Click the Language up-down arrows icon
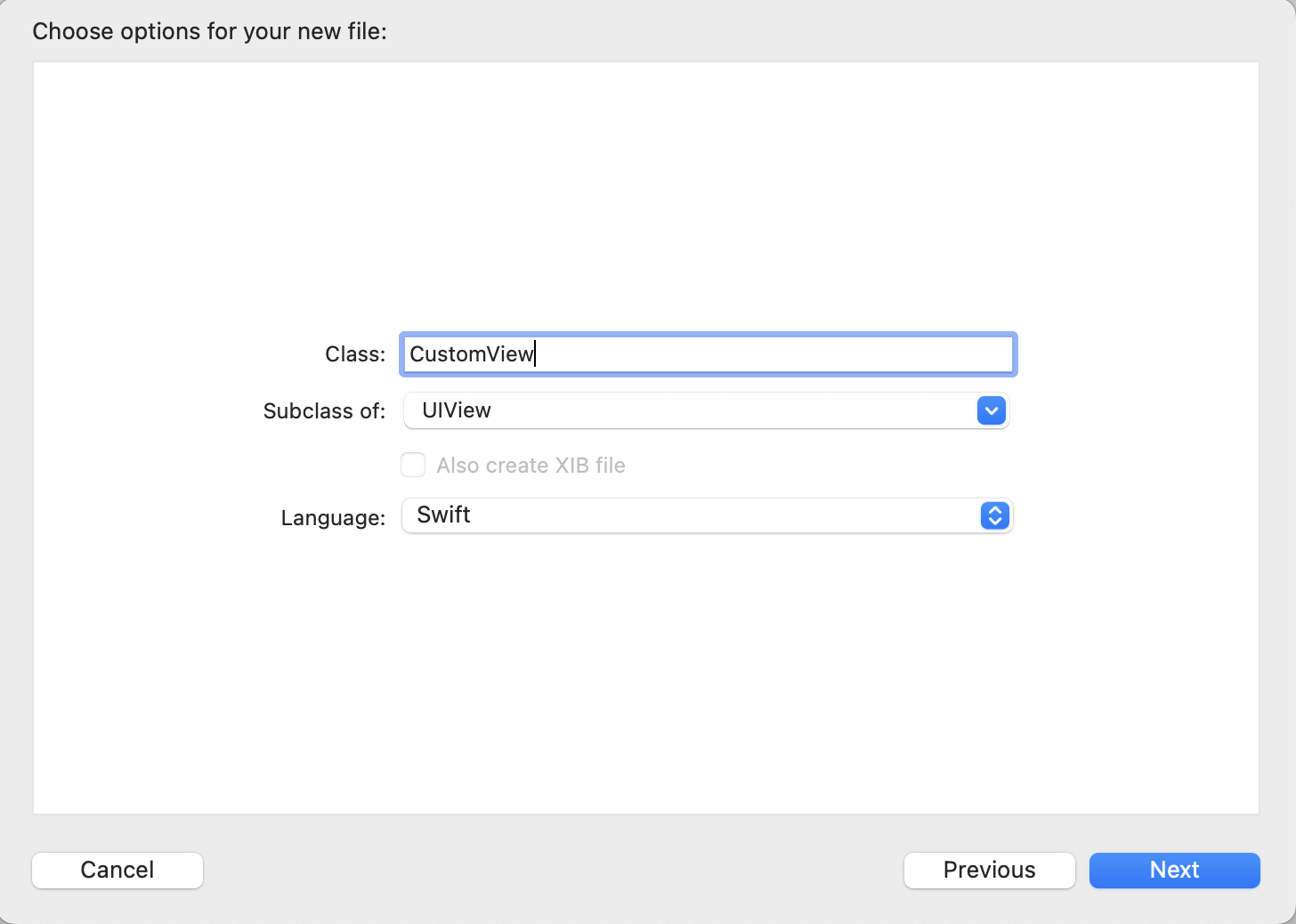Screen dimensions: 1296x924 tap(994, 515)
